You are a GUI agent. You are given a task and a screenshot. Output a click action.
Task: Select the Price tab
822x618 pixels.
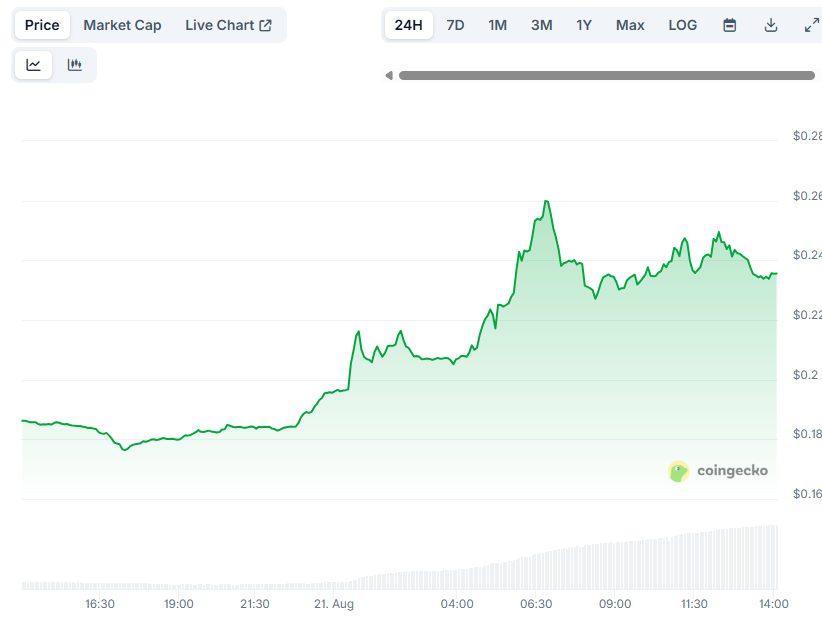(42, 25)
